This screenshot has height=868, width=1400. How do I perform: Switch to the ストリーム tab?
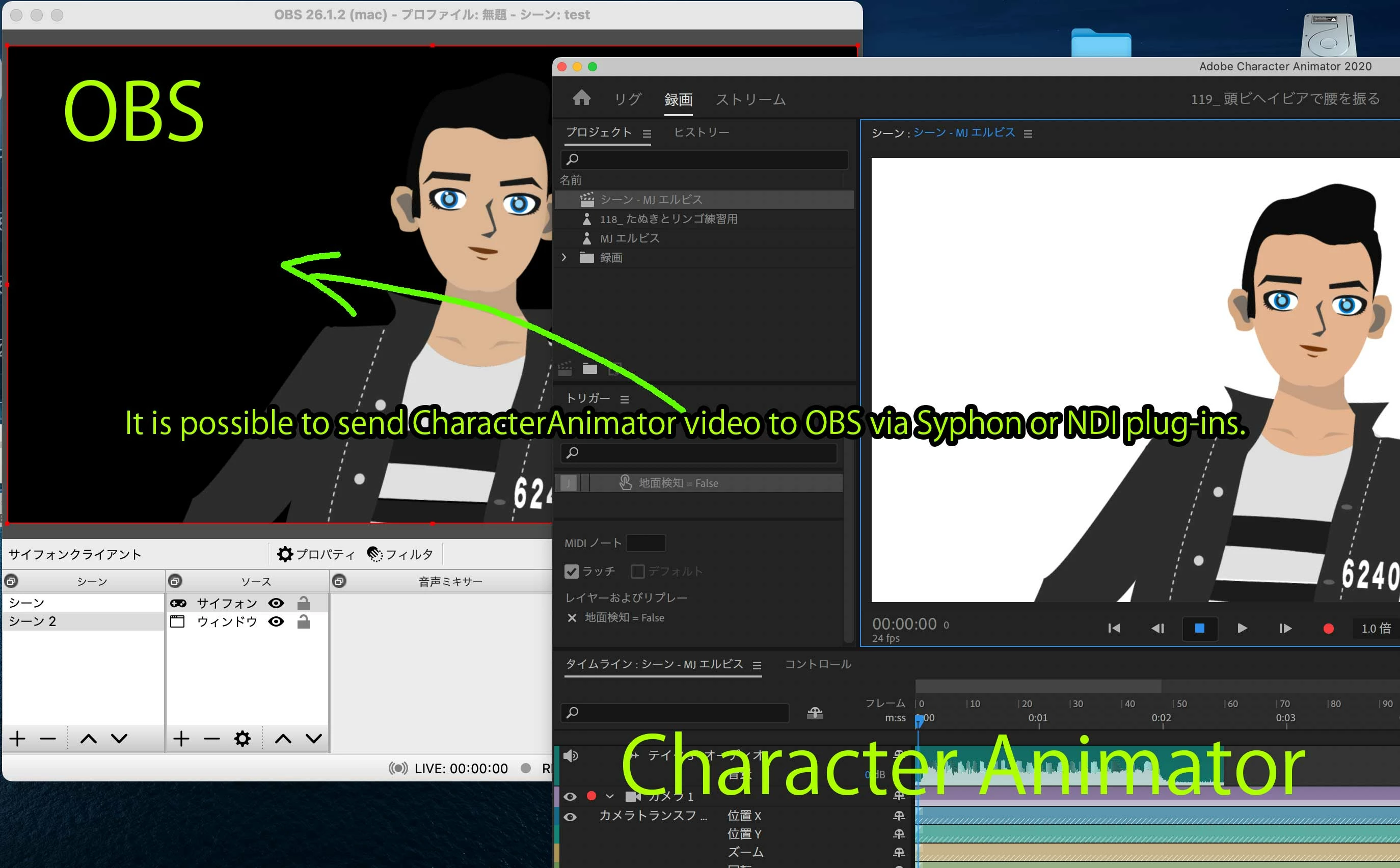[x=750, y=99]
